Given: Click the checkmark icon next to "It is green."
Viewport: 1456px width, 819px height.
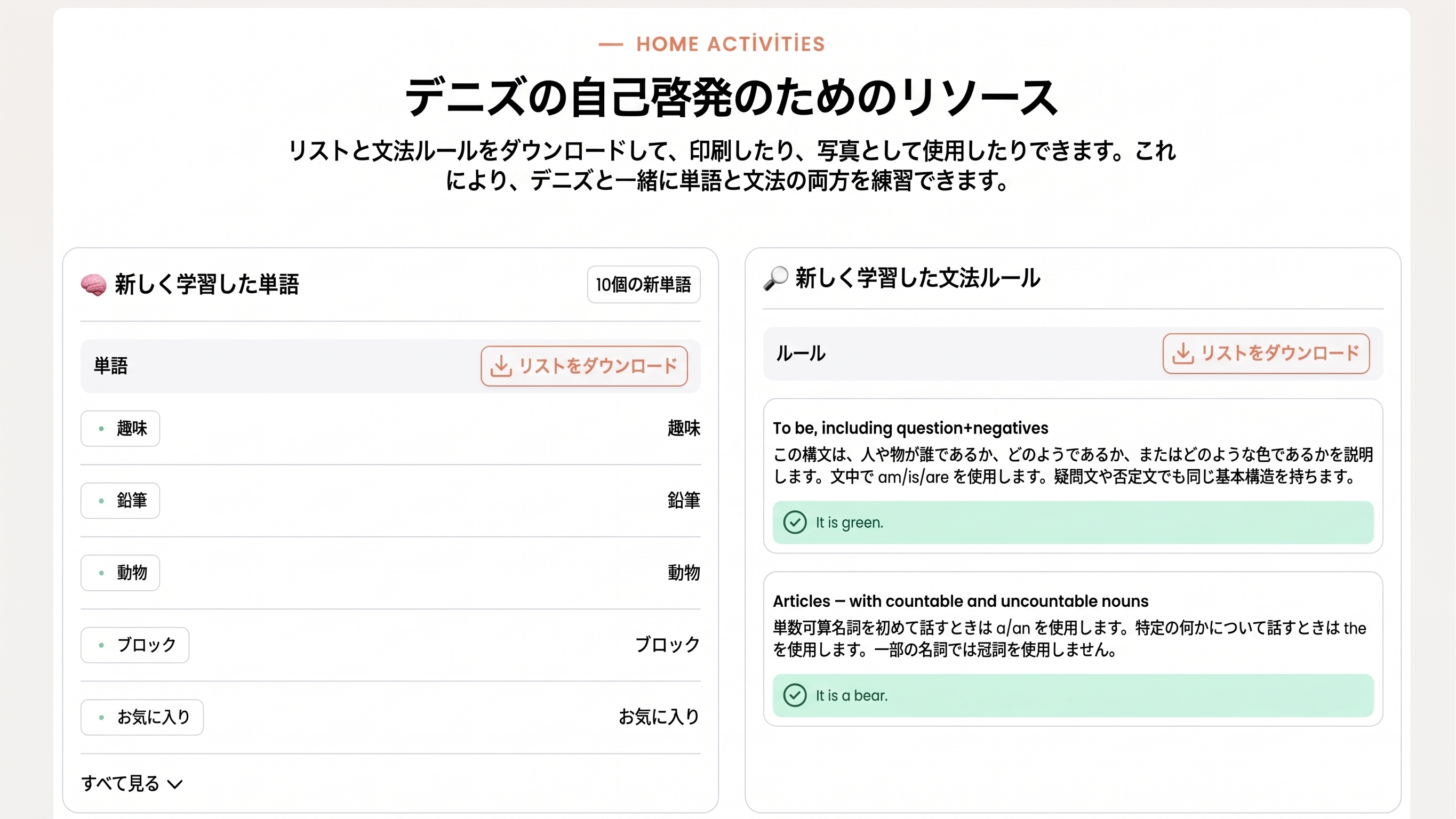Looking at the screenshot, I should click(x=795, y=522).
